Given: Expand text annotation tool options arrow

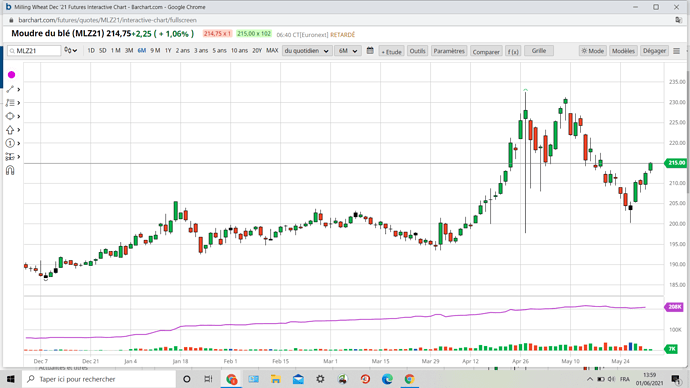Looking at the screenshot, I should pos(18,103).
